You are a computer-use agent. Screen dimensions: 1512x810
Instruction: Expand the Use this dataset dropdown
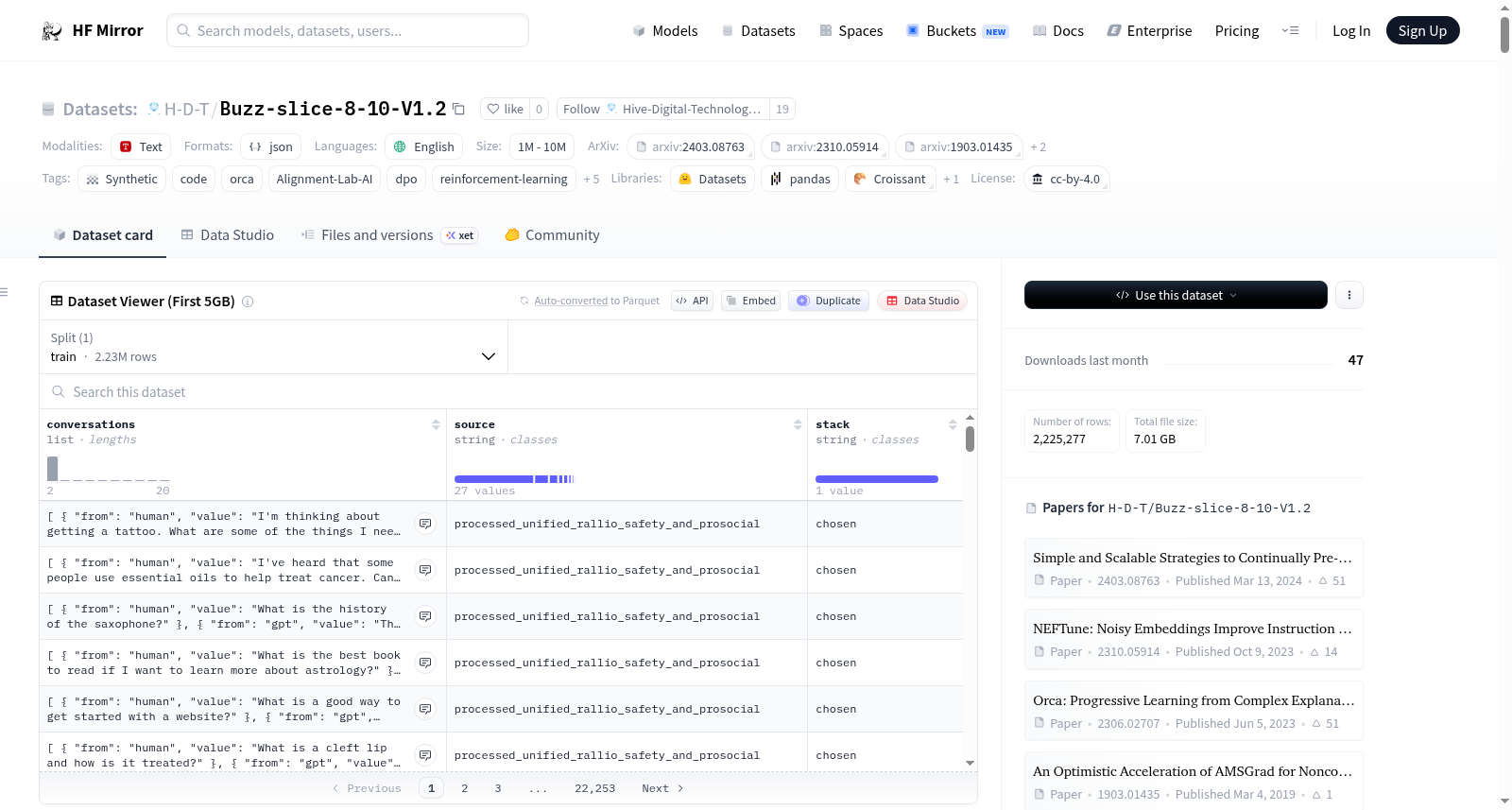1176,295
